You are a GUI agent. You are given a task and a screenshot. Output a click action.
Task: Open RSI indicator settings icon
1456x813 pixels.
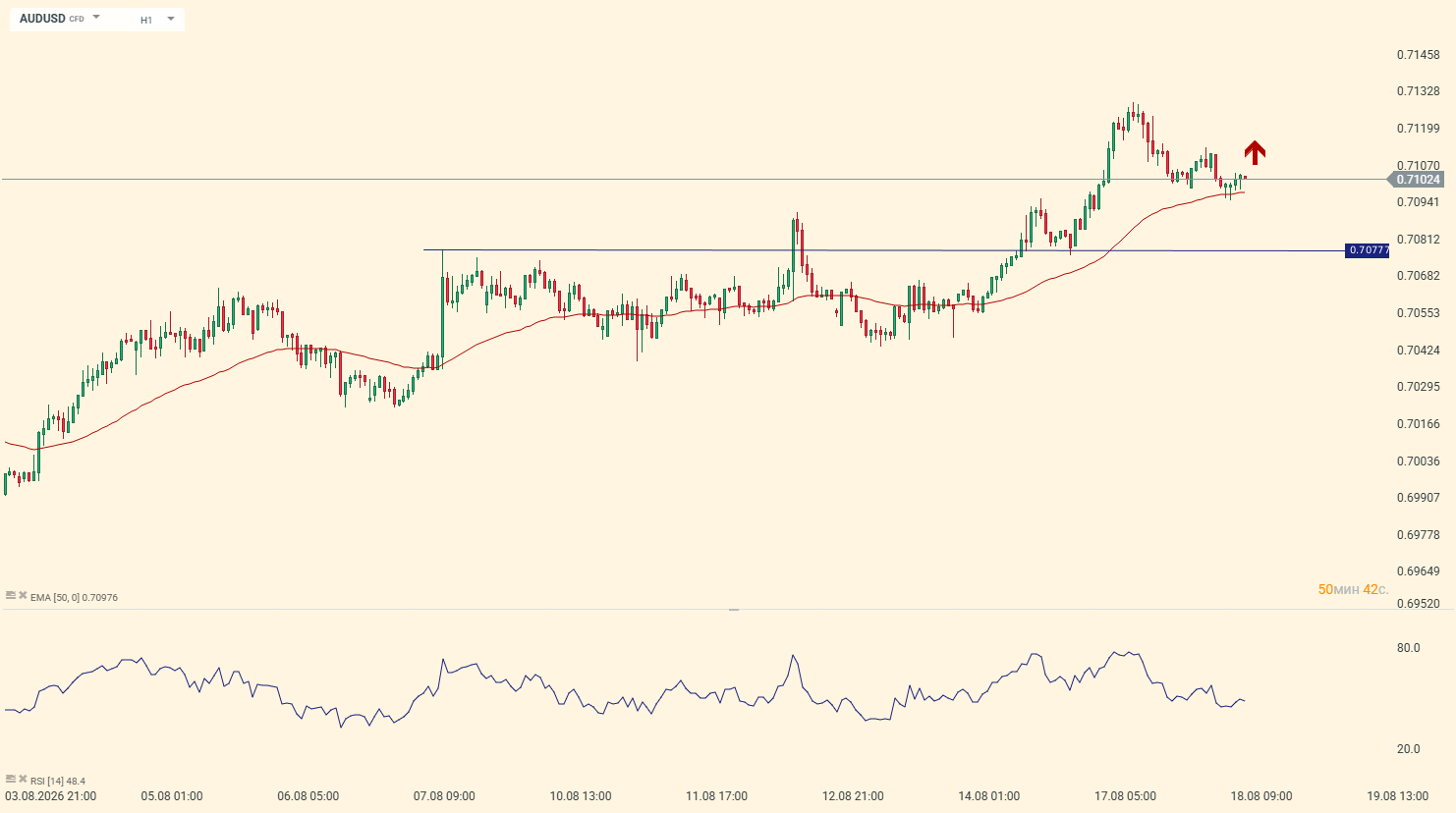[x=11, y=779]
